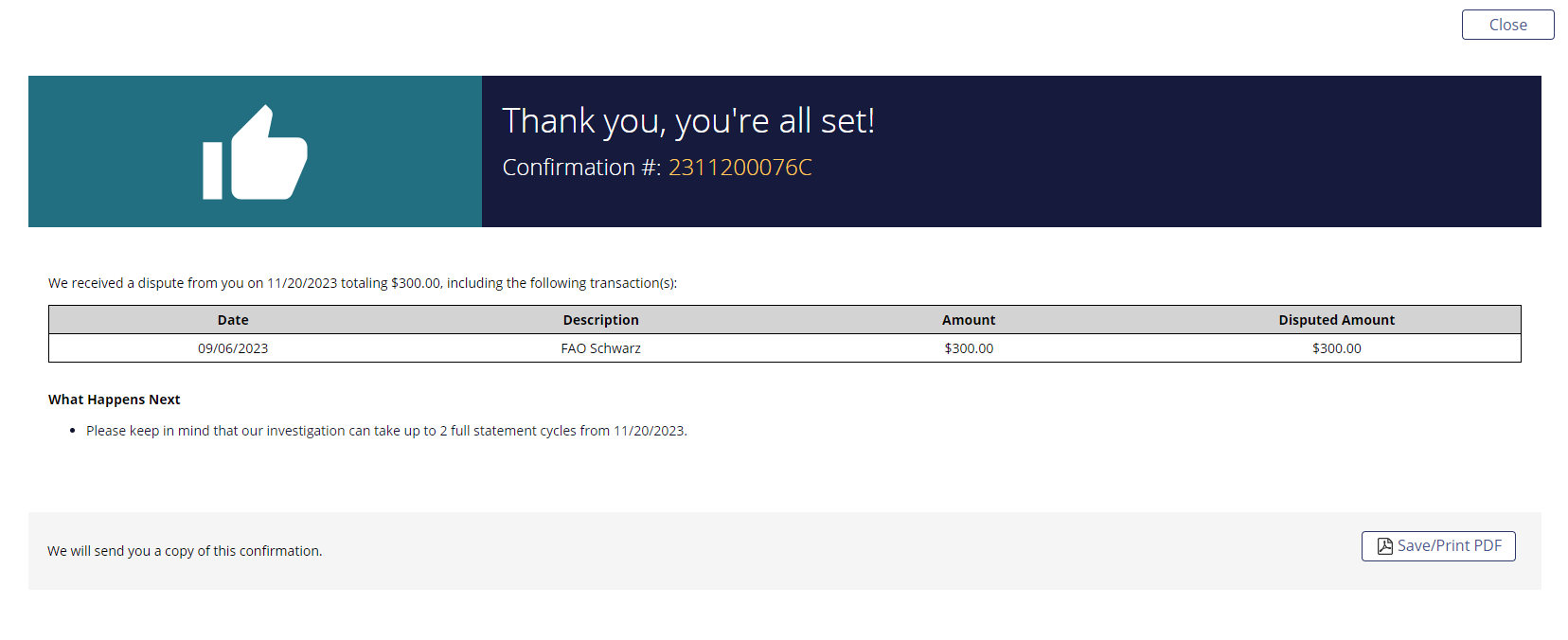Click the FAO Schwarz description cell
Screen dimensions: 1568x640
pos(600,348)
